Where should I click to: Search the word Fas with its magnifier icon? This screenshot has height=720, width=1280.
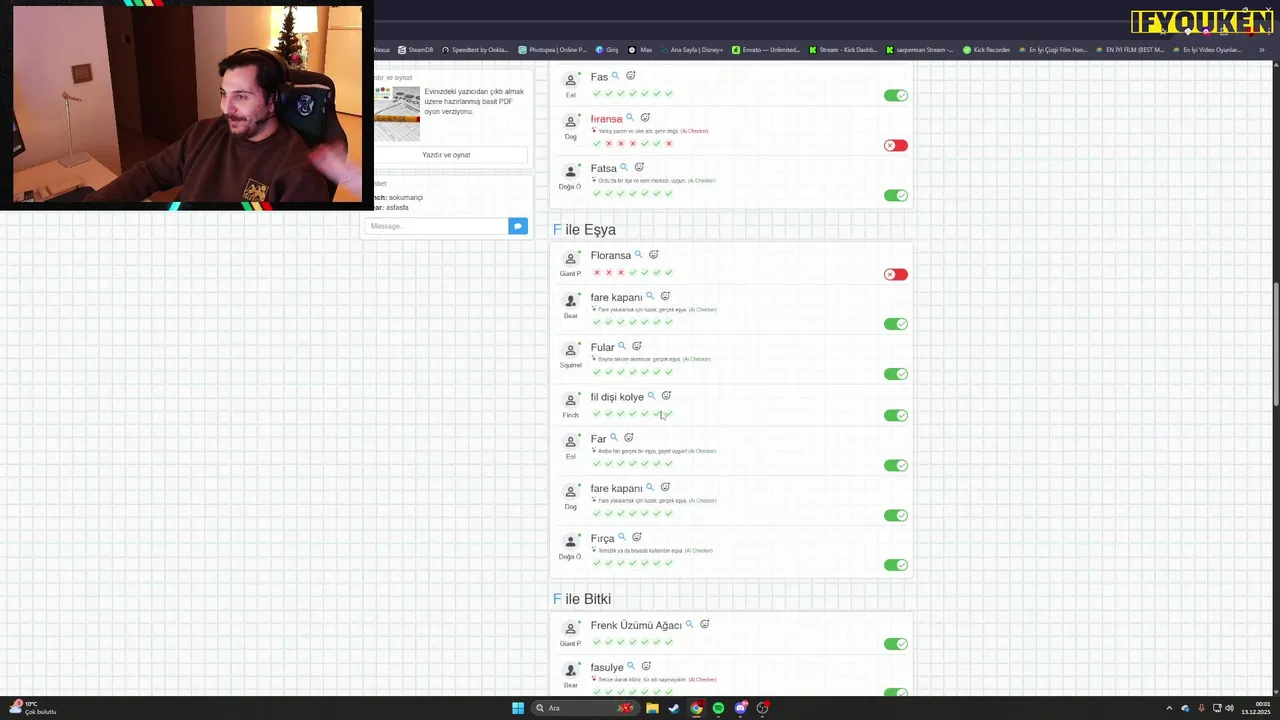click(x=616, y=76)
